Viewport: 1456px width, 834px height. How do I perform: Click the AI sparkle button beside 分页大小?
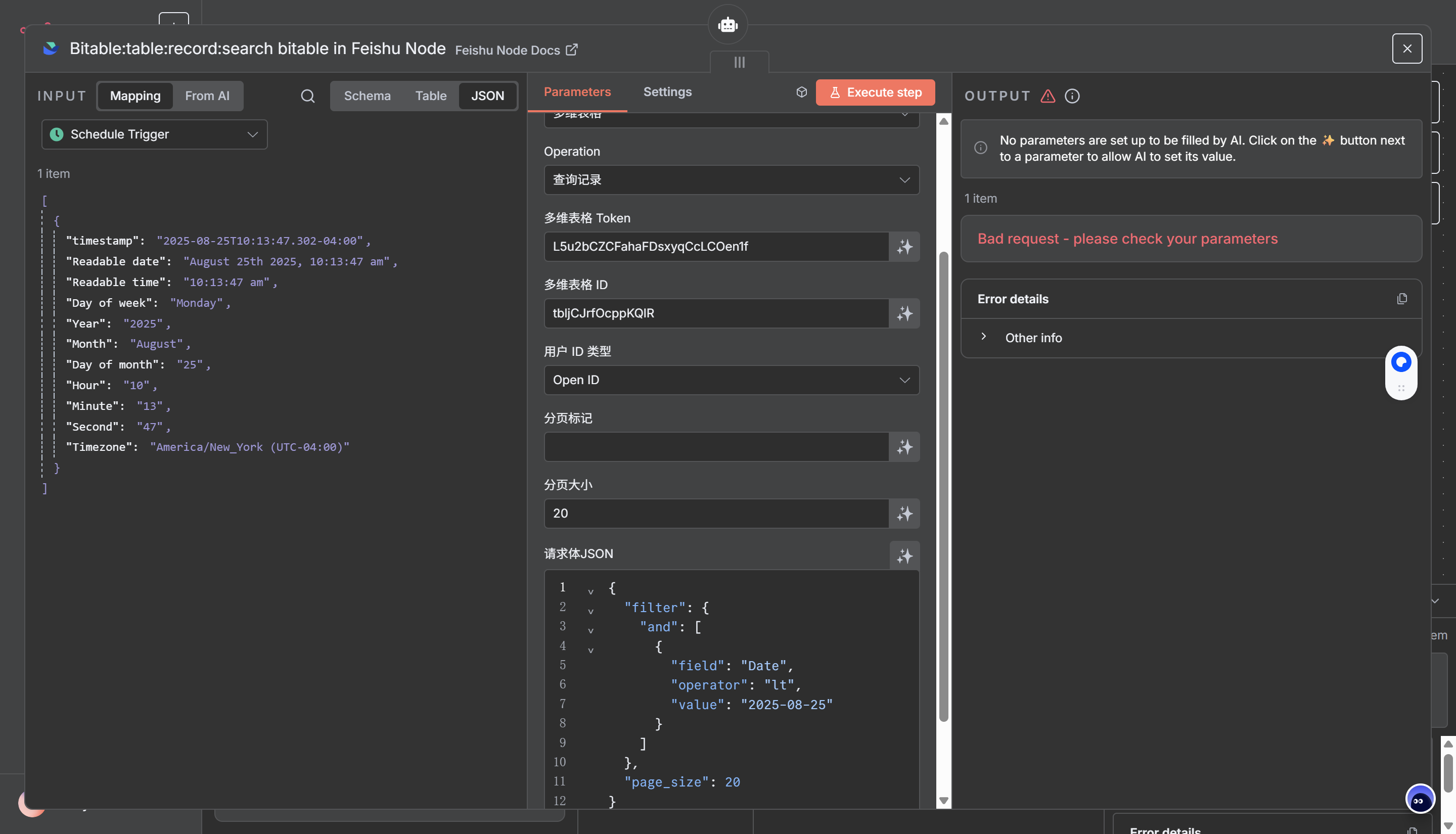[904, 513]
